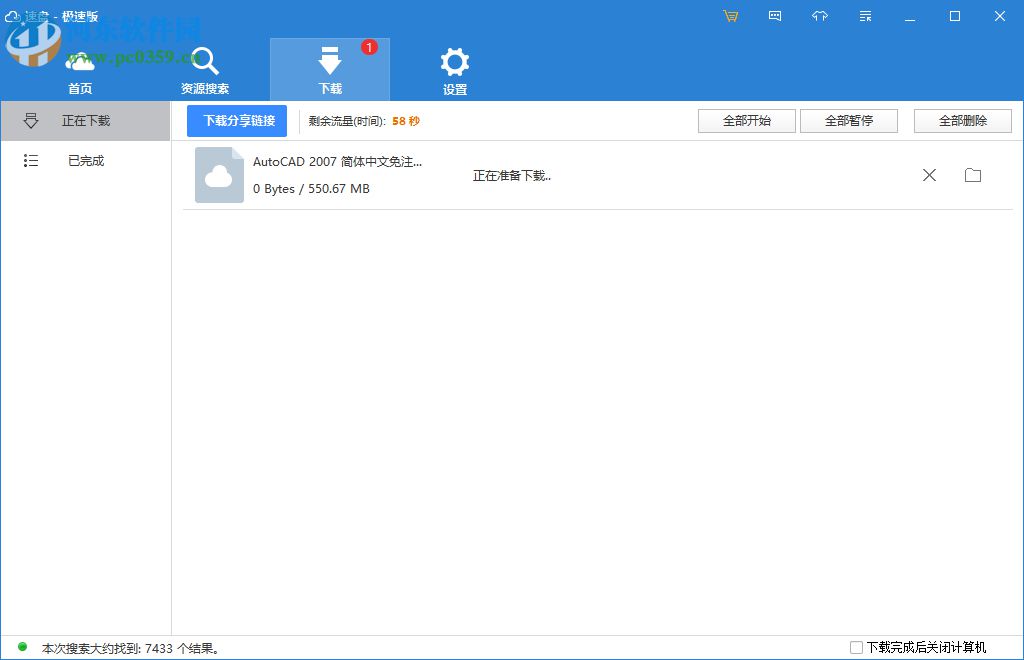Open the main menu list icon
Image resolution: width=1024 pixels, height=660 pixels.
point(865,16)
